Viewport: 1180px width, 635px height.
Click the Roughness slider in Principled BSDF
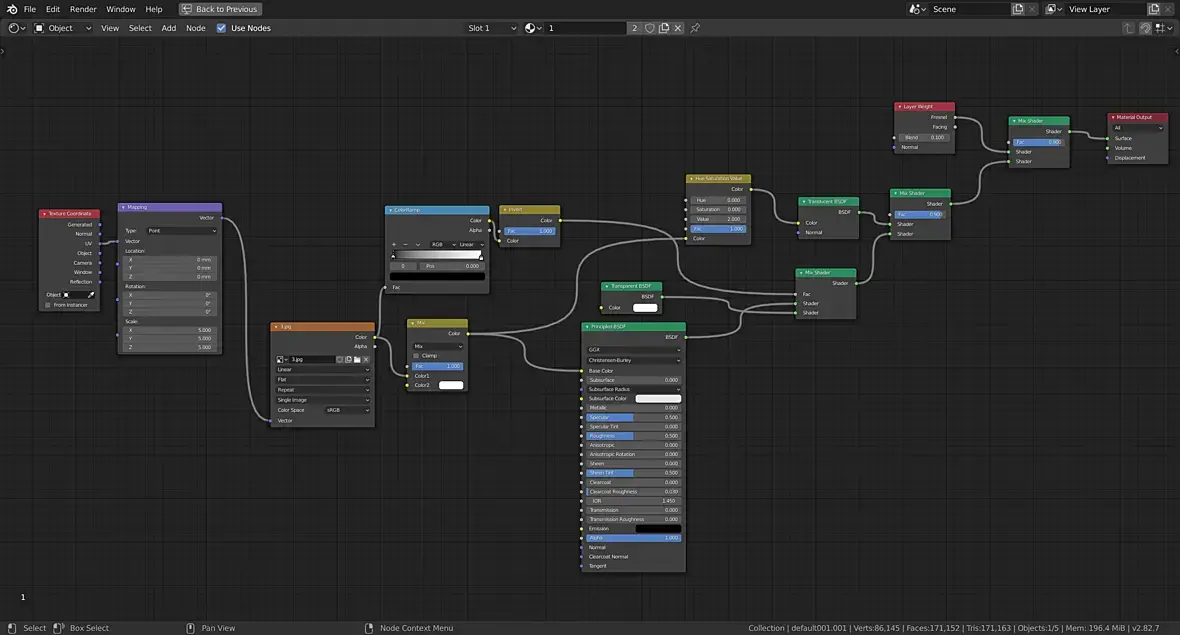(633, 436)
